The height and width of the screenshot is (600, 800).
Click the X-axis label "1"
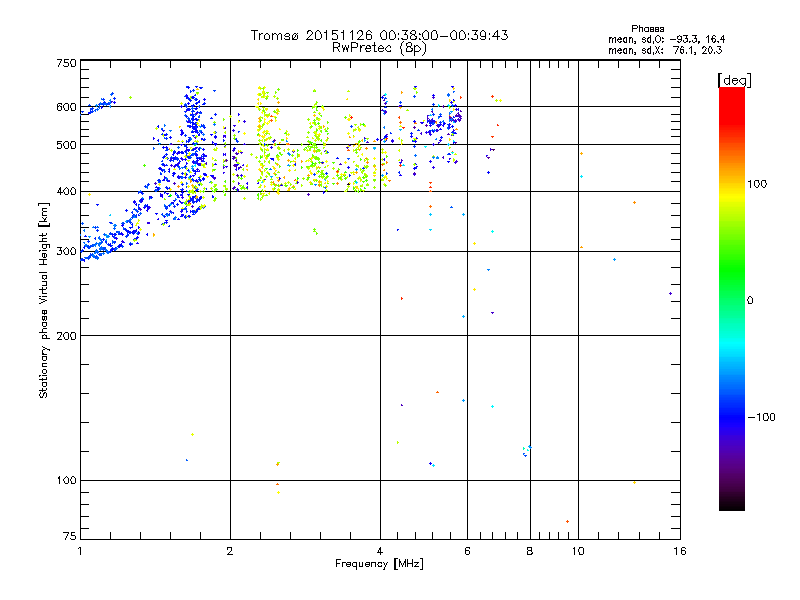[80, 551]
